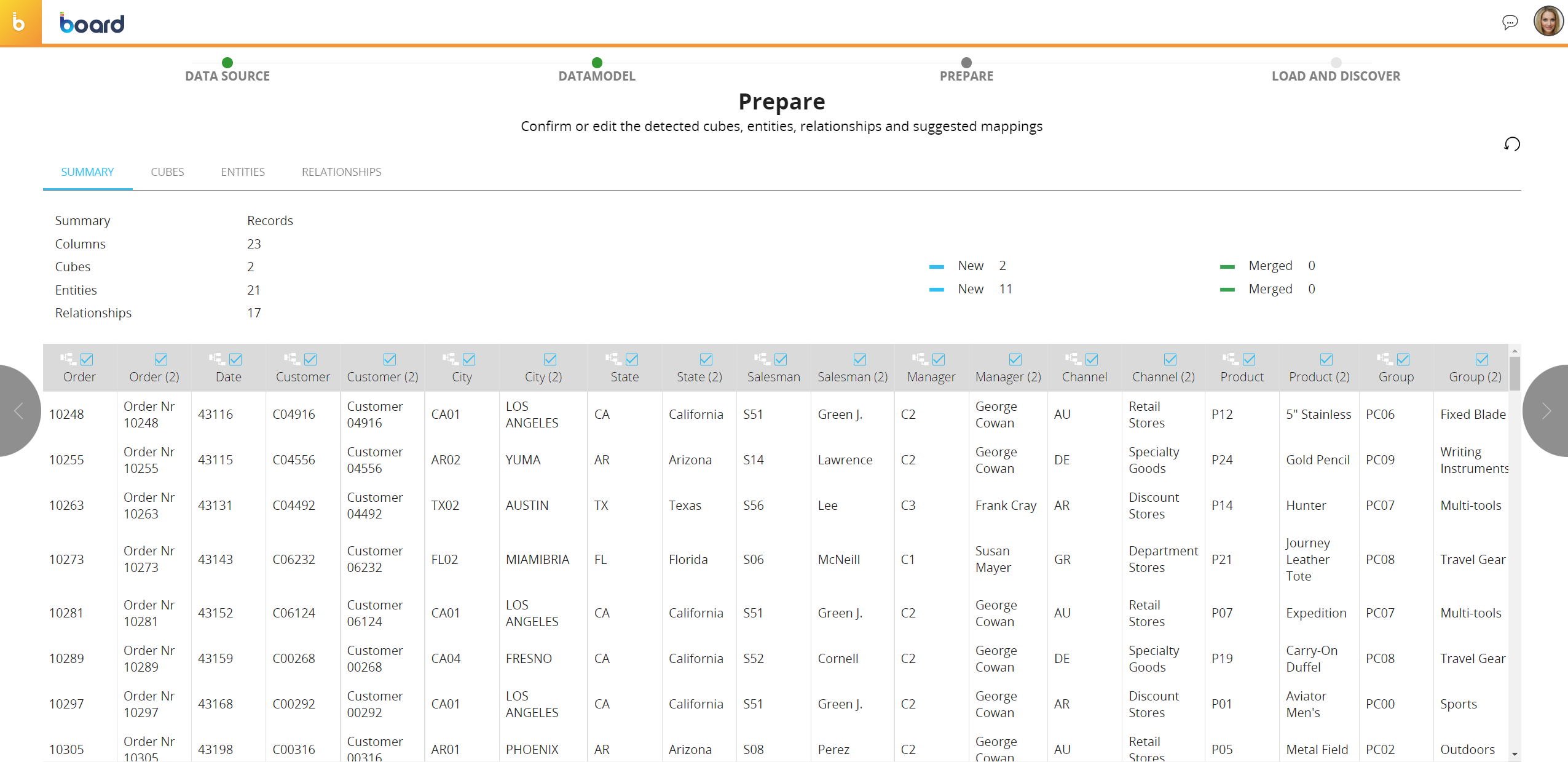Click the orange Board home logo
Viewport: 1568px width, 762px height.
pyautogui.click(x=20, y=23)
